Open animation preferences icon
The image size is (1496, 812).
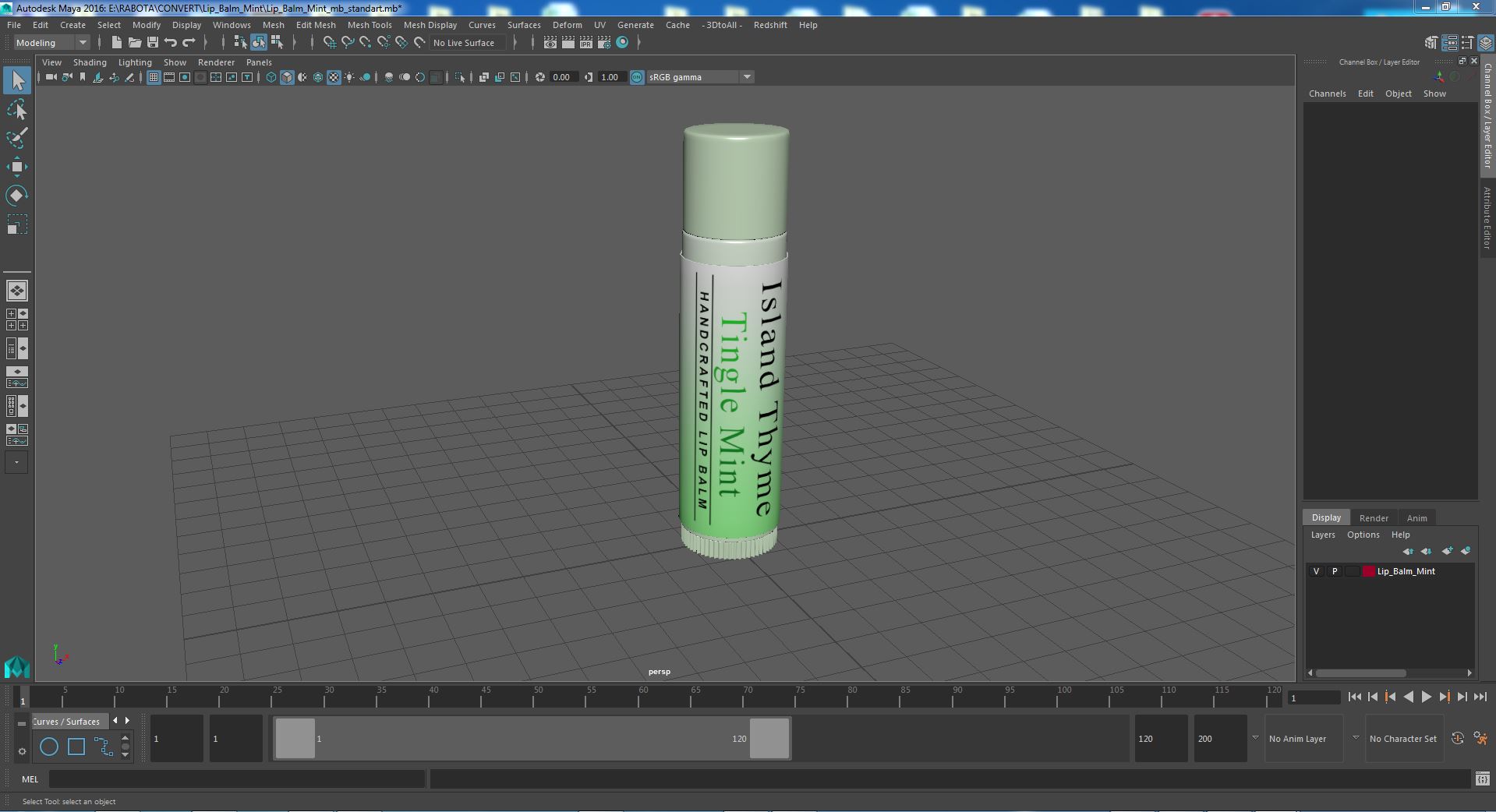(1480, 738)
